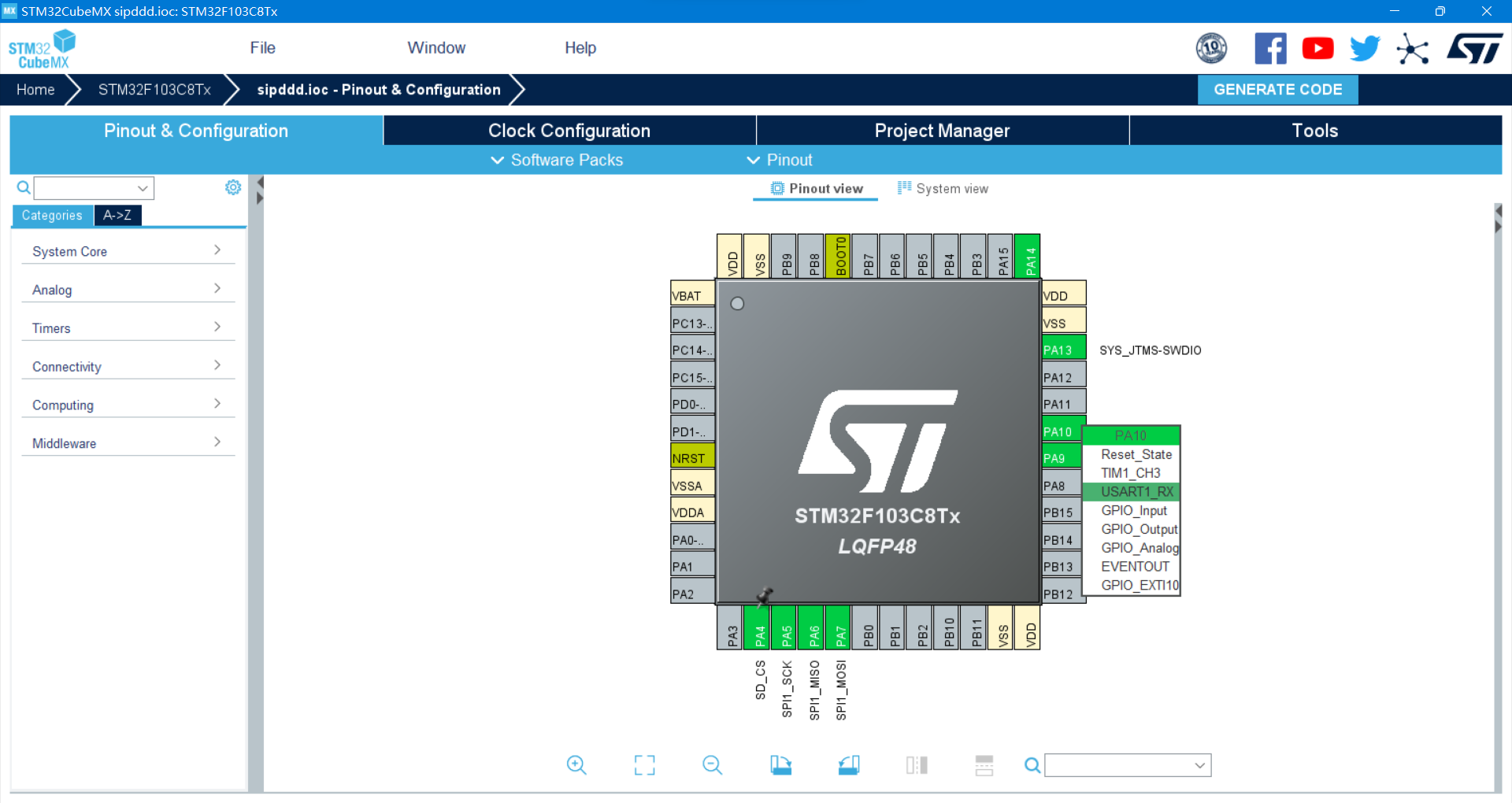Rotate the chip counter-clockwise
The height and width of the screenshot is (803, 1512).
click(849, 764)
